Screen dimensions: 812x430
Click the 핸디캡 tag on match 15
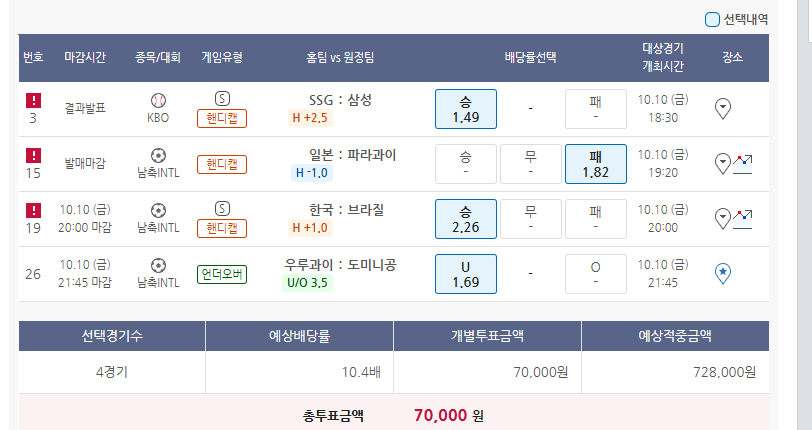[x=222, y=164]
